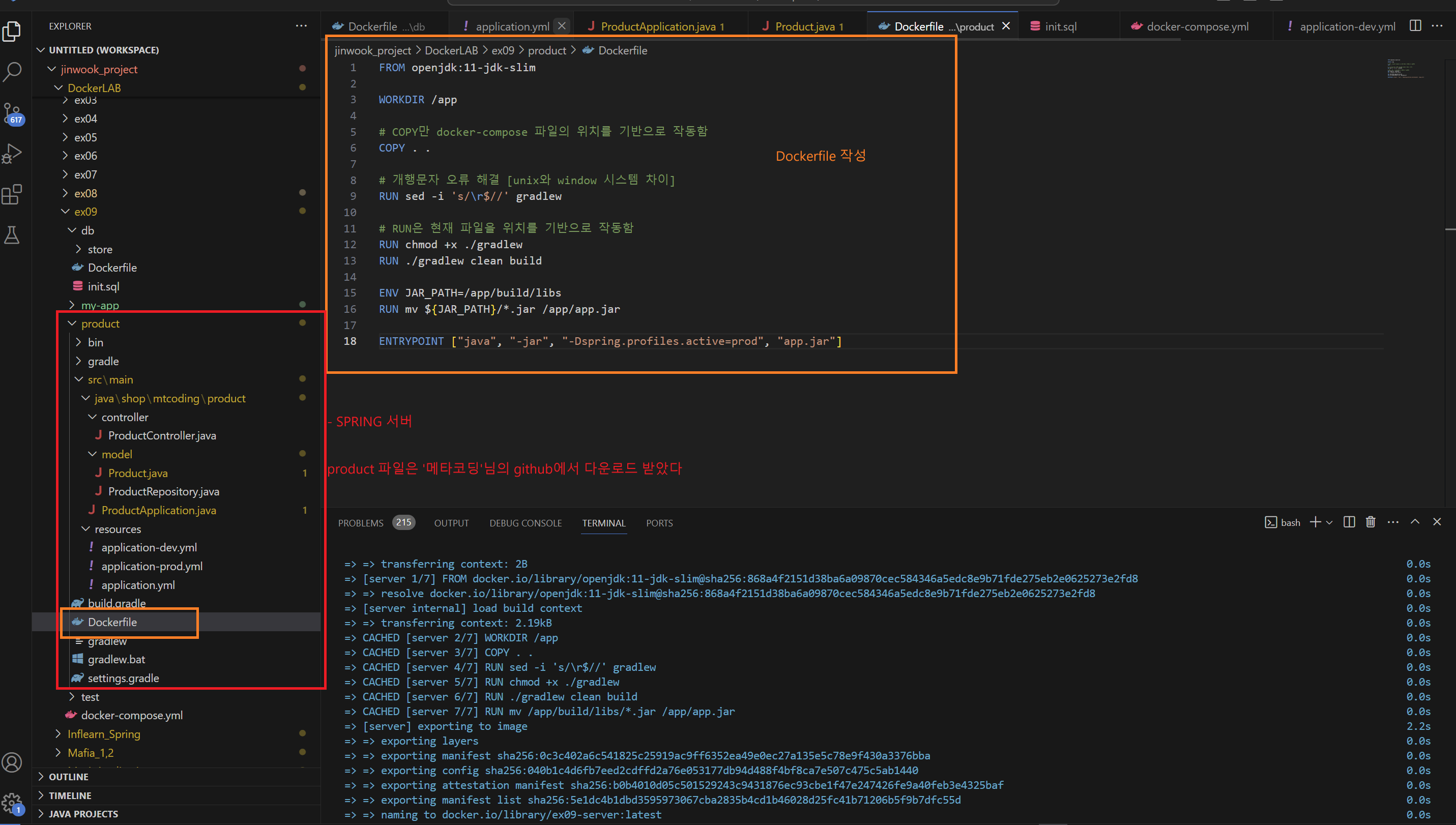This screenshot has height=825, width=1456.
Task: Open the new terminal launch profile dropdown
Action: (1330, 523)
